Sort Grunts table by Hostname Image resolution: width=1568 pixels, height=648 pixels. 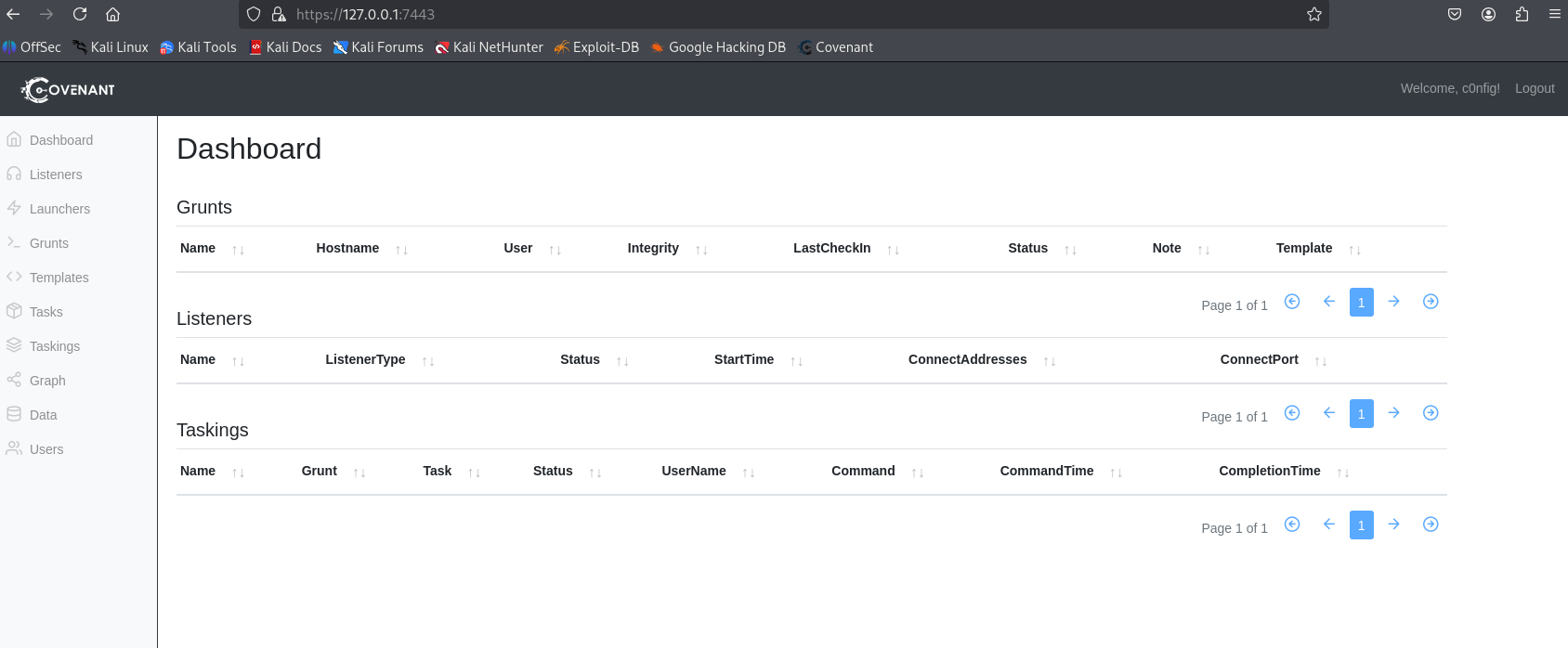click(x=347, y=248)
